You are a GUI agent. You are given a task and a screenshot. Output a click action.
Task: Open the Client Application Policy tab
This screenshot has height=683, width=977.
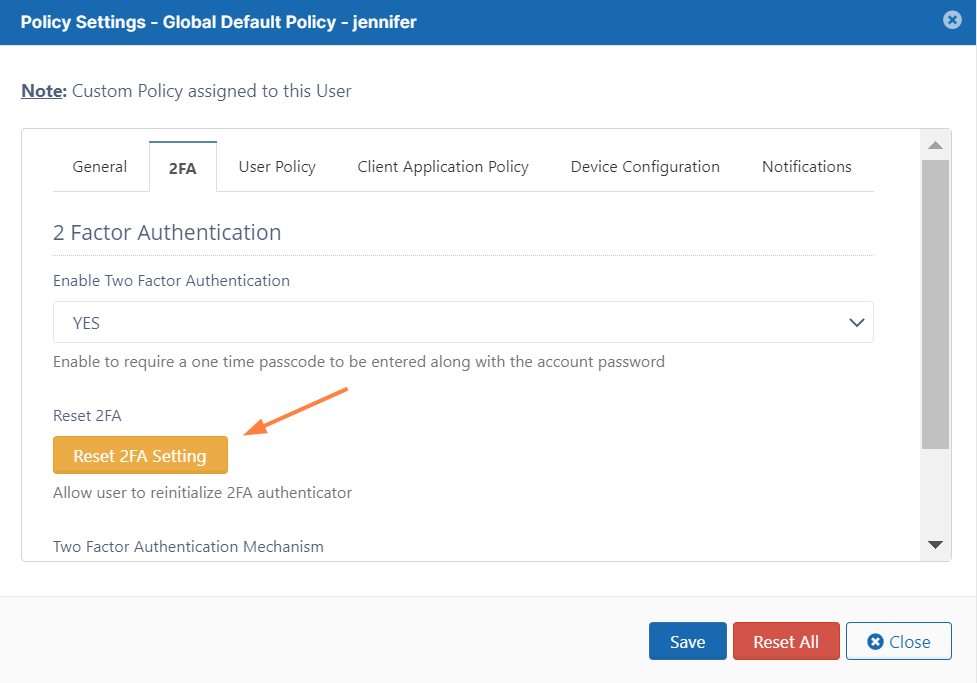pyautogui.click(x=443, y=167)
